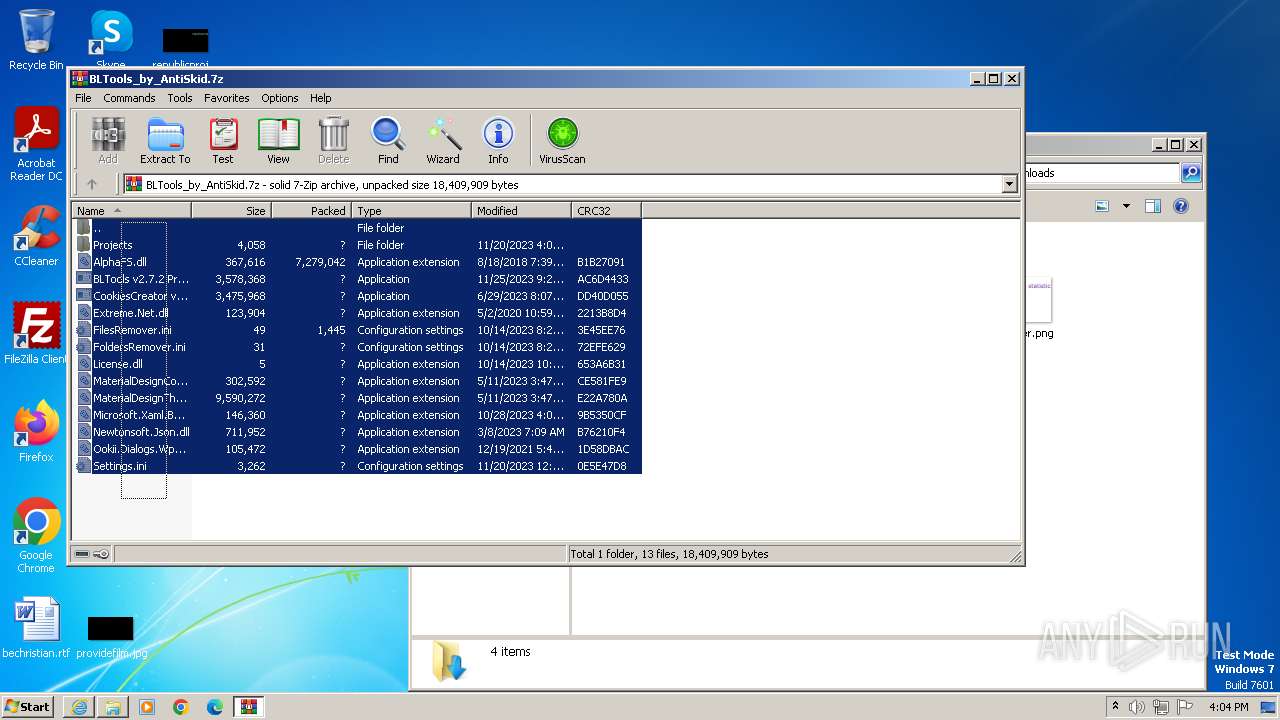
Task: Show archive Info icon
Action: click(498, 140)
